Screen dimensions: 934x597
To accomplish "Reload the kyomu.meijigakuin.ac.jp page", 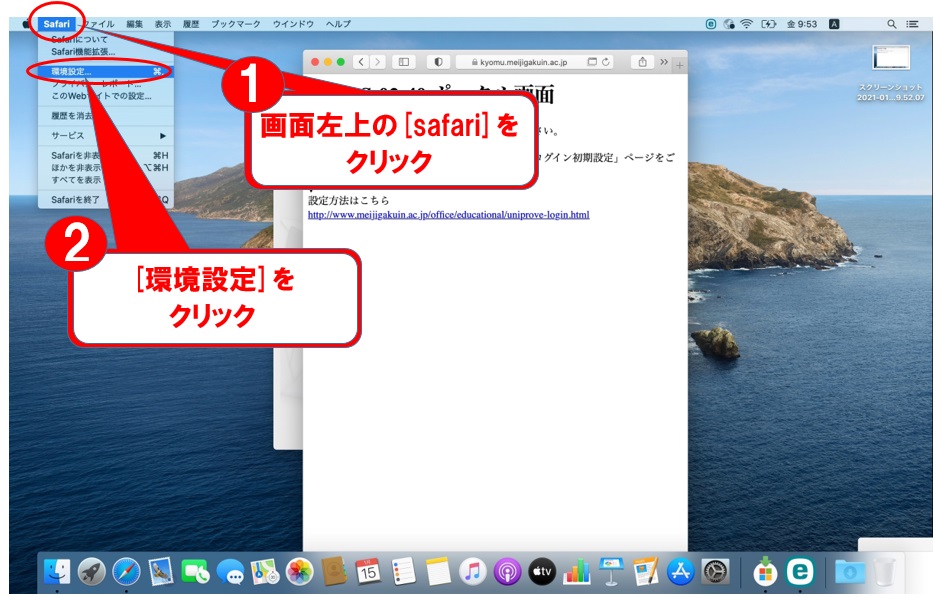I will point(606,62).
